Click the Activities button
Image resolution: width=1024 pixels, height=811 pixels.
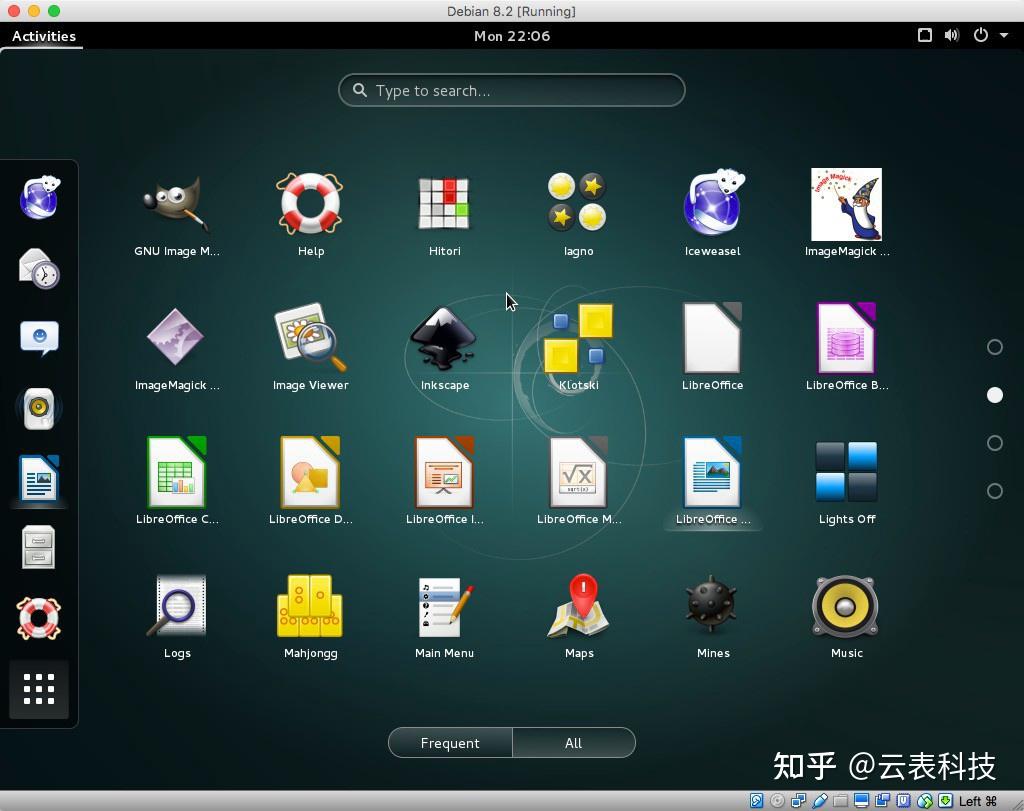click(x=44, y=36)
